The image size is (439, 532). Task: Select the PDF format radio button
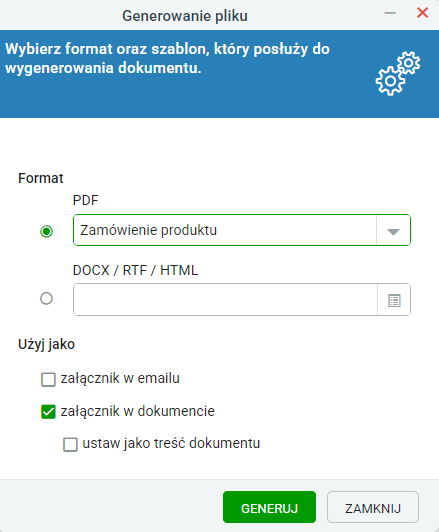click(x=46, y=231)
